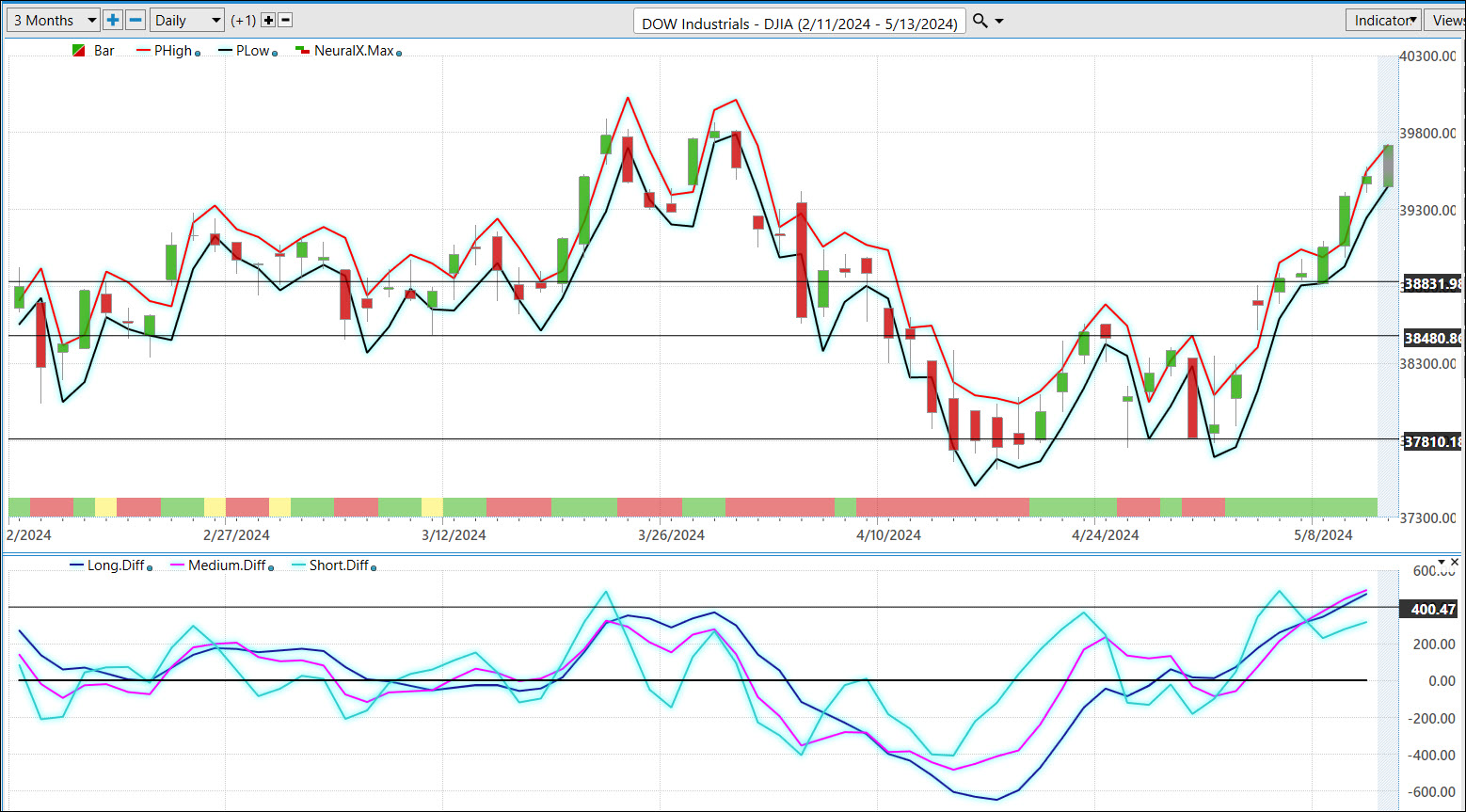Click the PLow black line swatch
This screenshot has width=1466, height=812.
(x=225, y=51)
